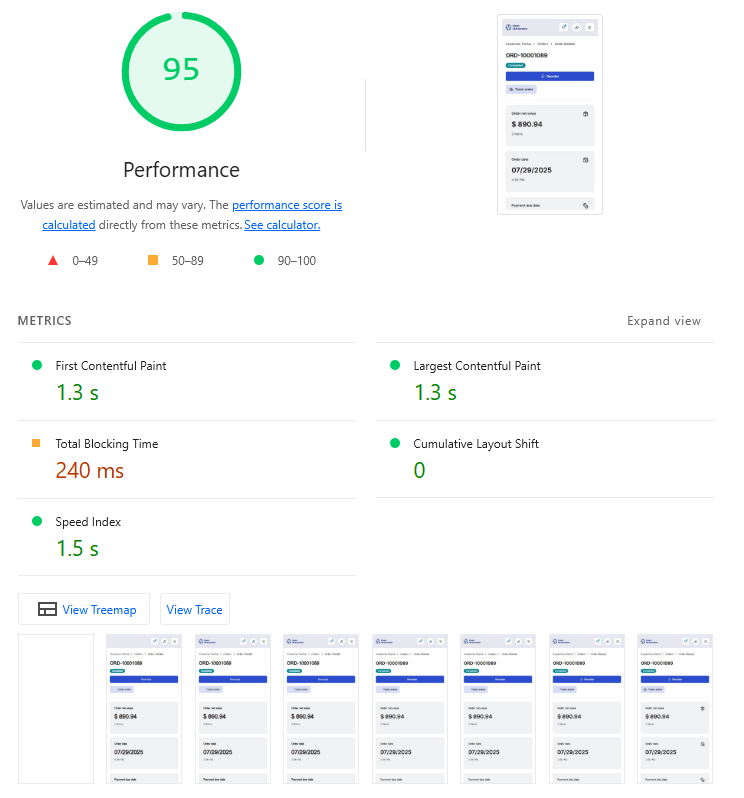Click the 1.5 s Speed Index value
This screenshot has width=744, height=798.
pyautogui.click(x=77, y=548)
